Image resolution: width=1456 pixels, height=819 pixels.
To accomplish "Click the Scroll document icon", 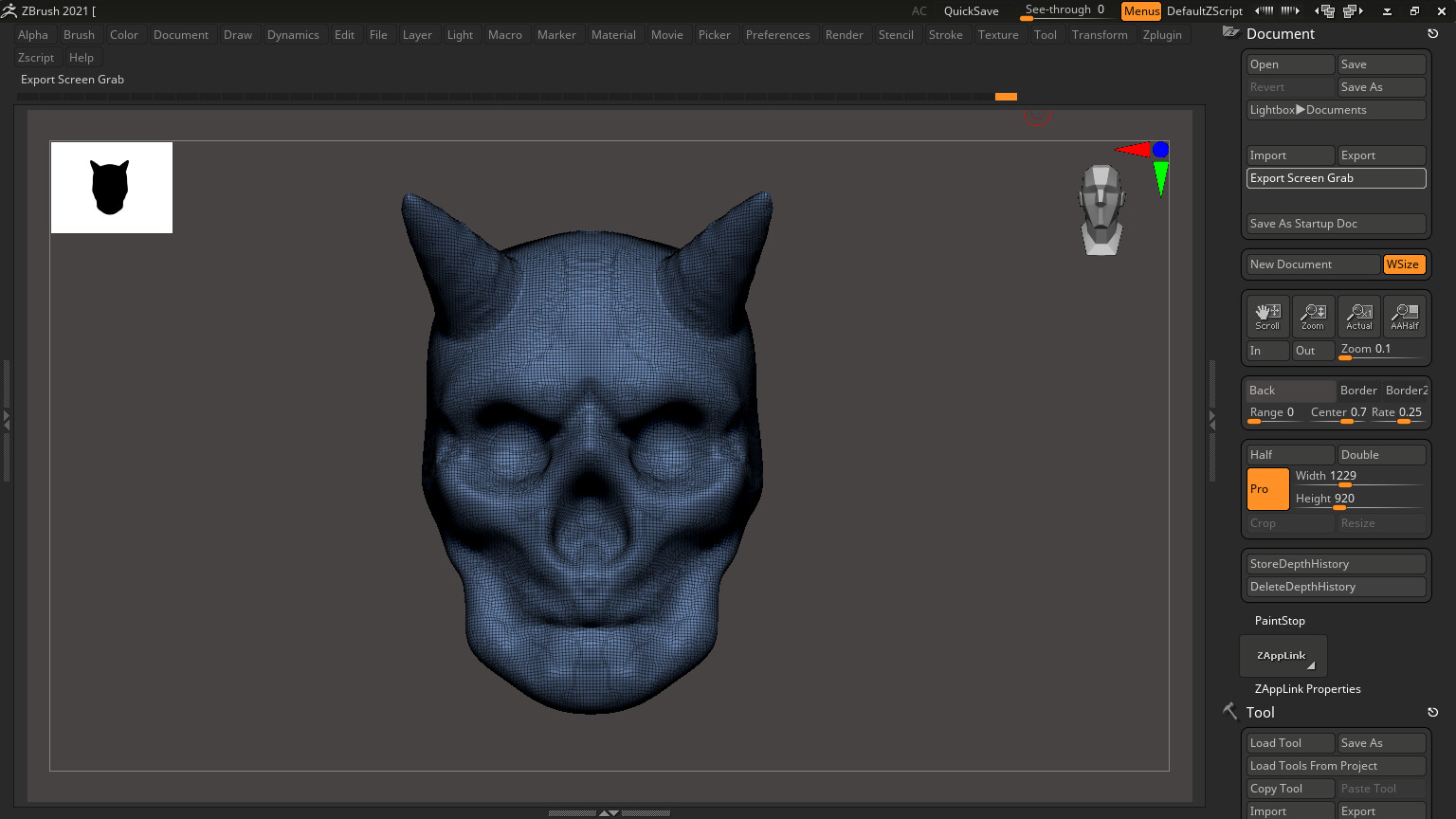I will (1267, 316).
